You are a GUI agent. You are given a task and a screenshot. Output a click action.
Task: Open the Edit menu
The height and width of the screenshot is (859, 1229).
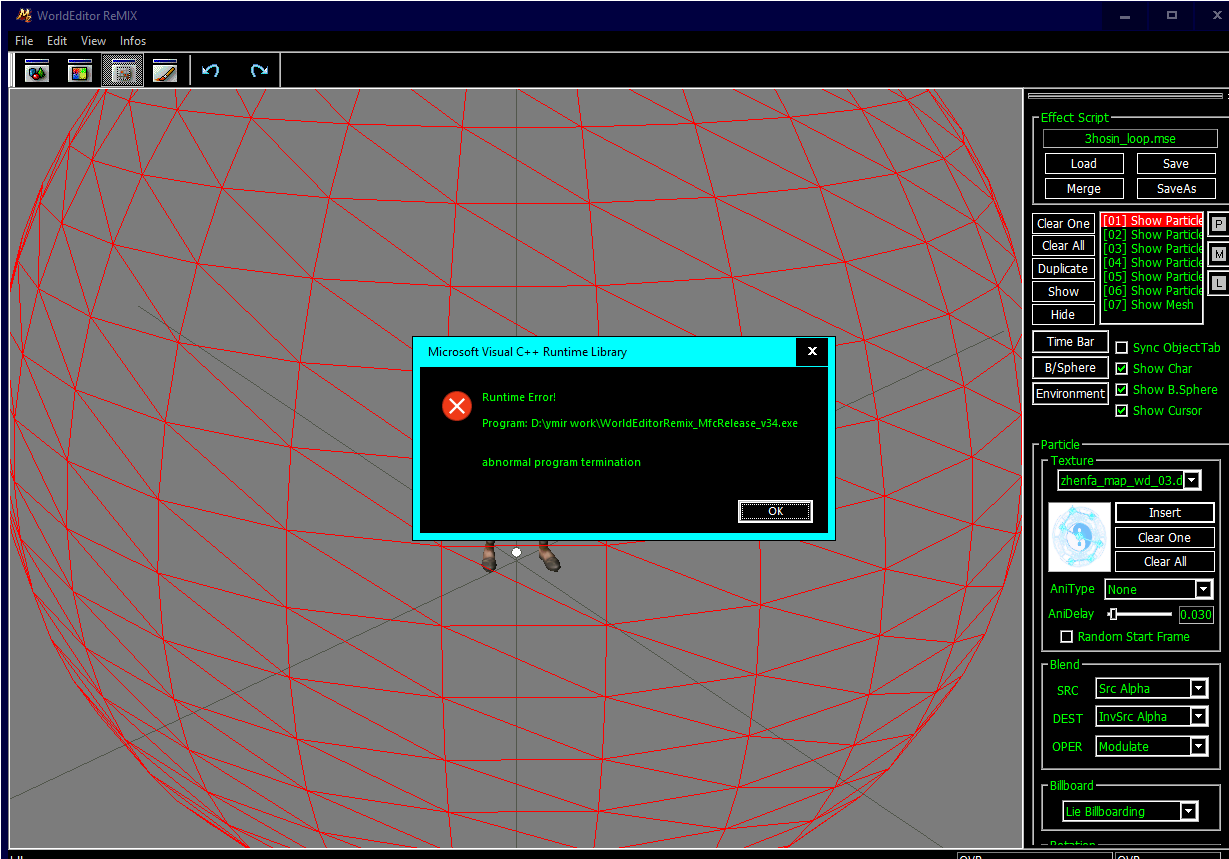coord(57,41)
